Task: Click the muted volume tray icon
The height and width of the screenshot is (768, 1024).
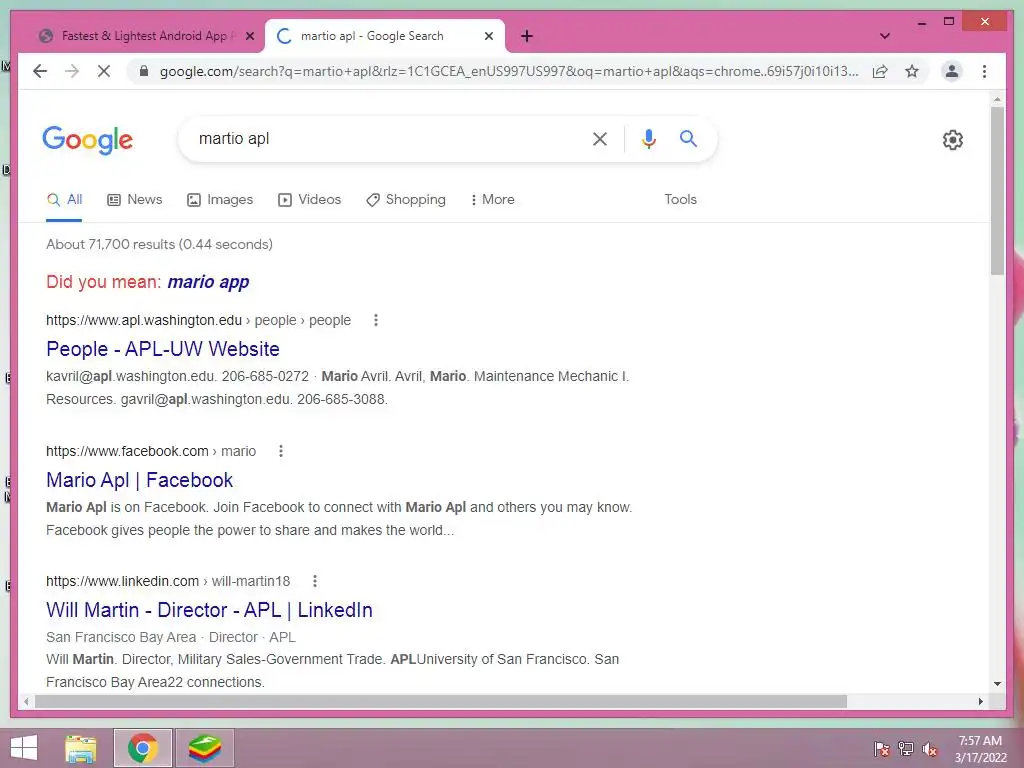Action: tap(930, 749)
